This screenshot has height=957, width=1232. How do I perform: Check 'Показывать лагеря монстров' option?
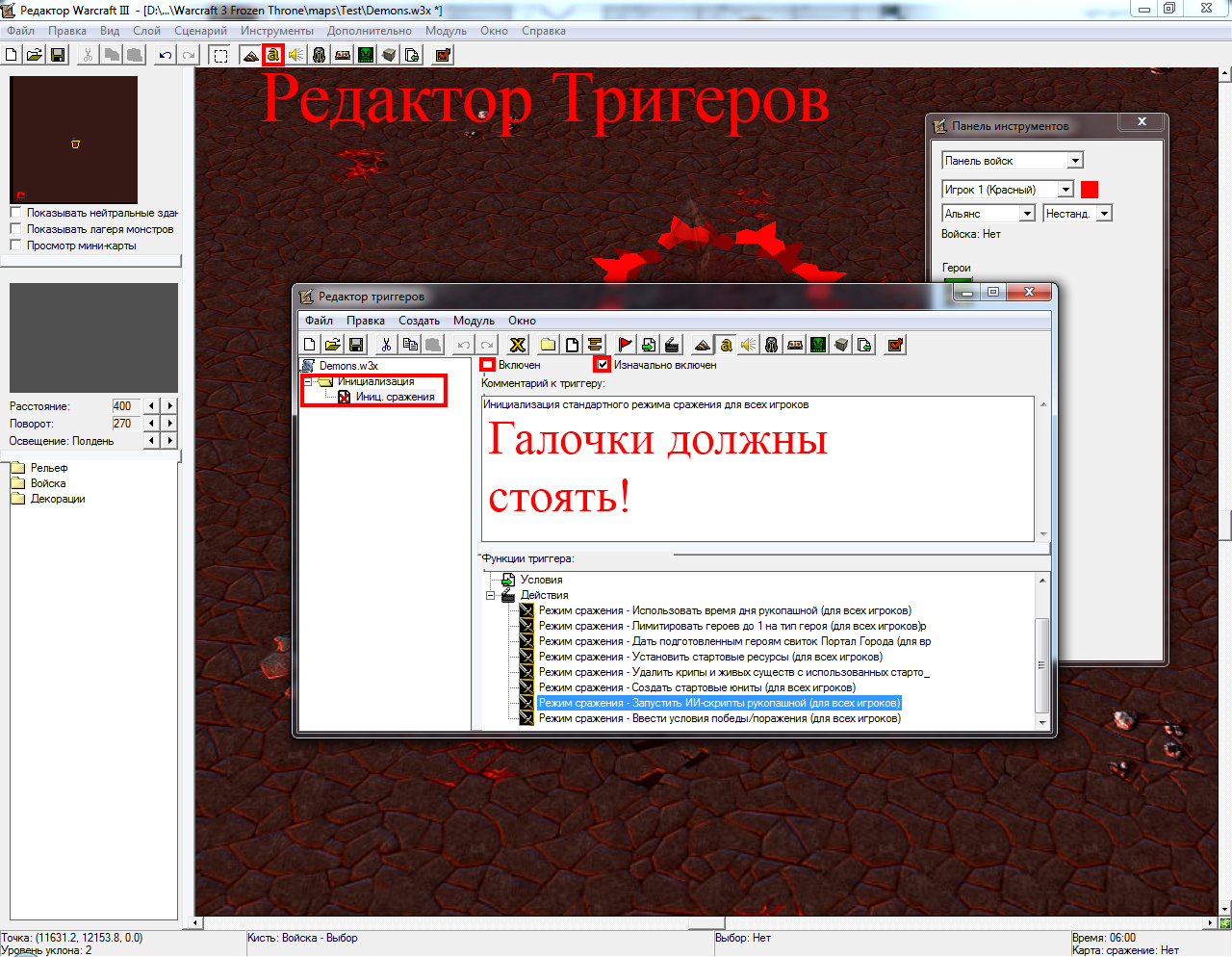pos(15,229)
